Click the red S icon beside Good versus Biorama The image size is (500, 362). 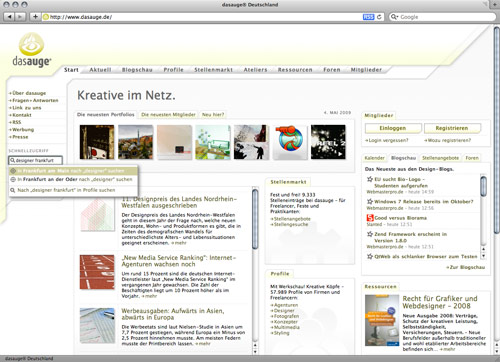[370, 218]
